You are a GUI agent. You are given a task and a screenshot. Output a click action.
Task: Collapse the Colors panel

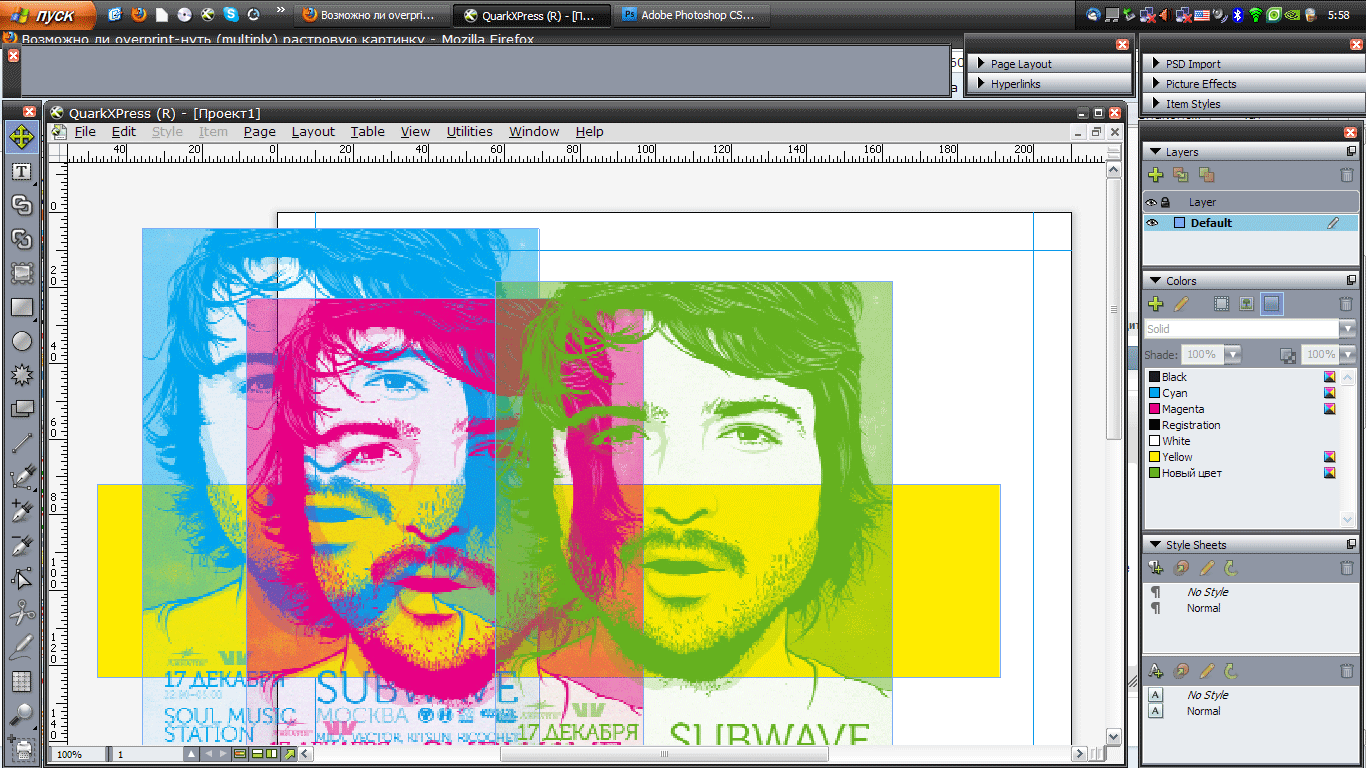pyautogui.click(x=1154, y=281)
